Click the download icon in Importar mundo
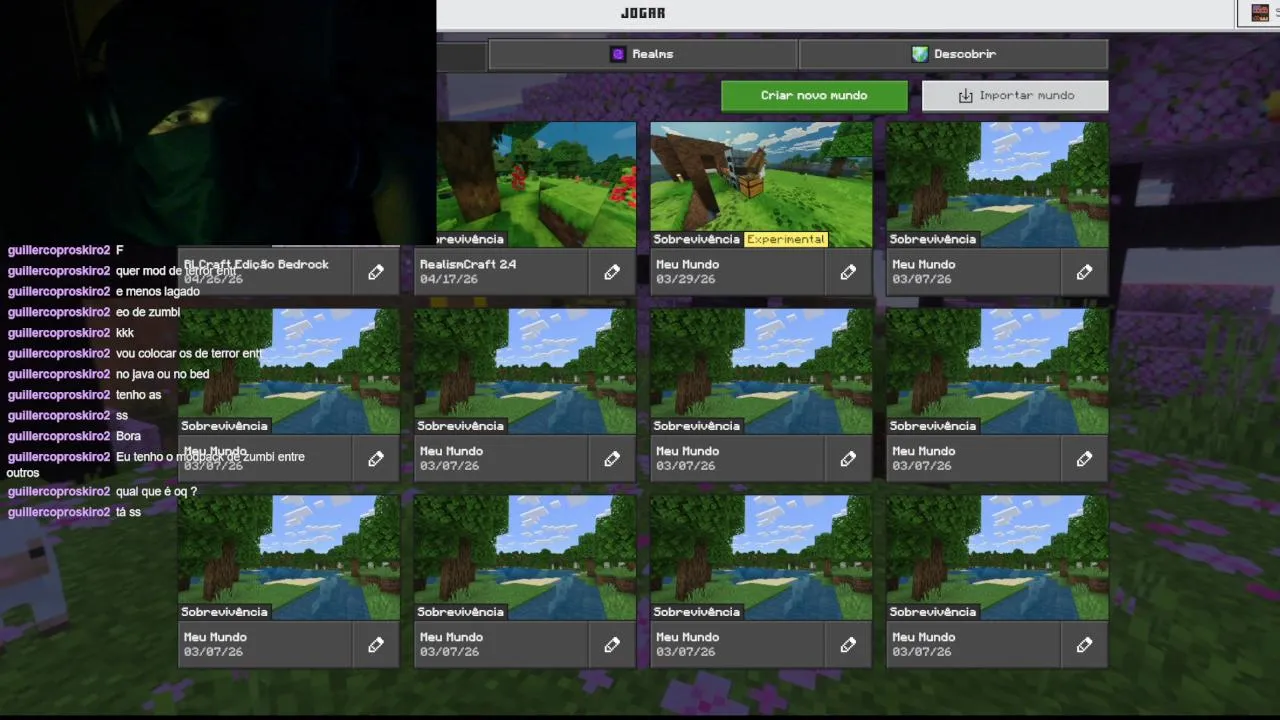The image size is (1280, 720). (x=965, y=96)
